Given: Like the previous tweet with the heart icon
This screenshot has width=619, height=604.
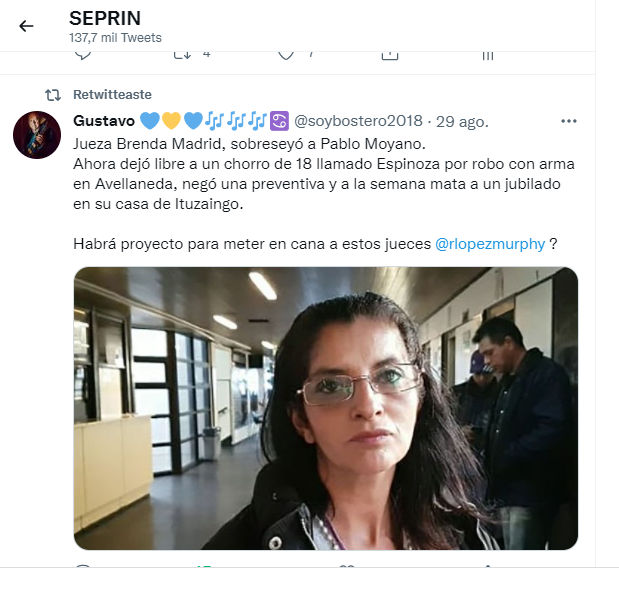Looking at the screenshot, I should [286, 55].
